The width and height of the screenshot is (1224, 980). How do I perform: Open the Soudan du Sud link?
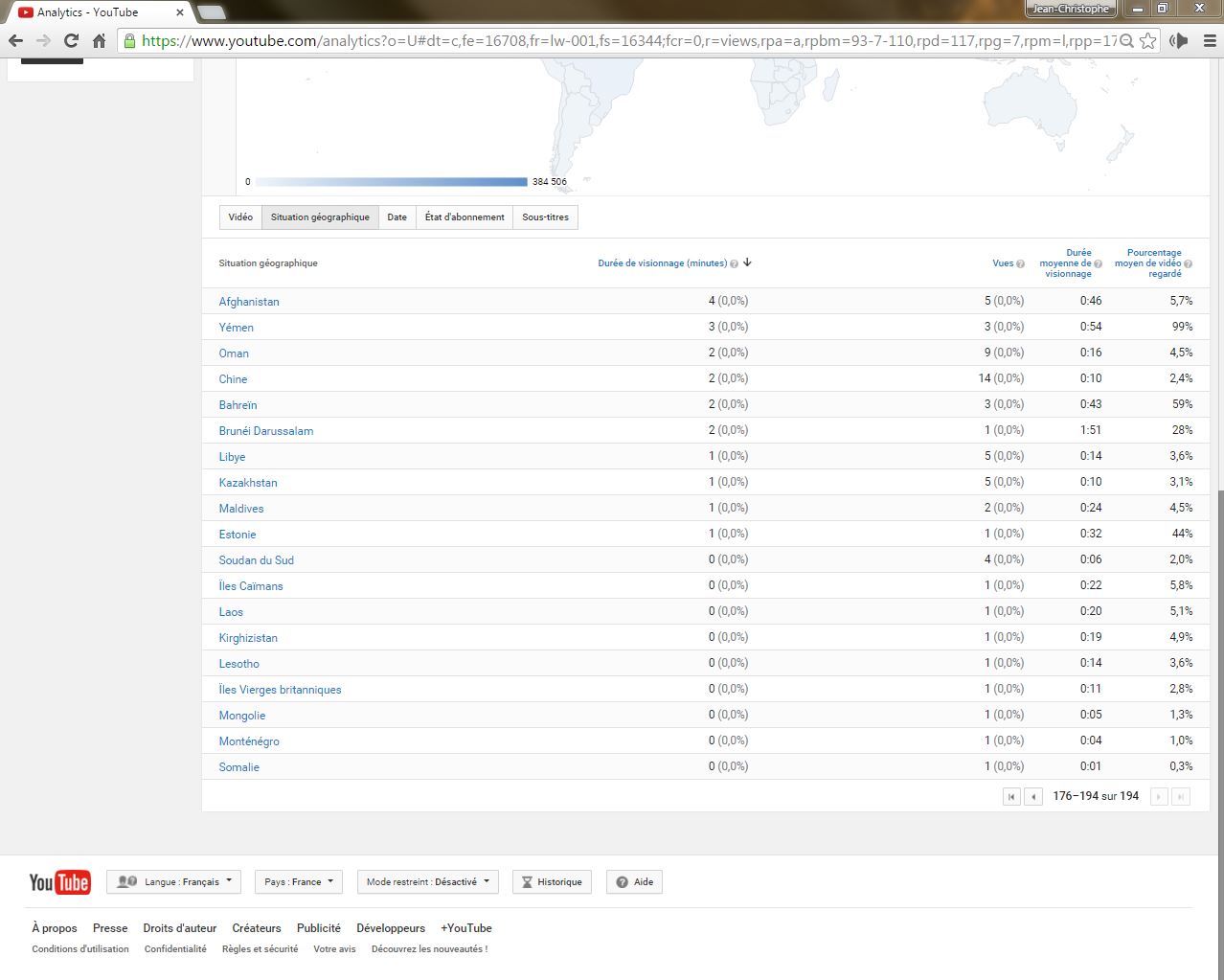(x=256, y=560)
